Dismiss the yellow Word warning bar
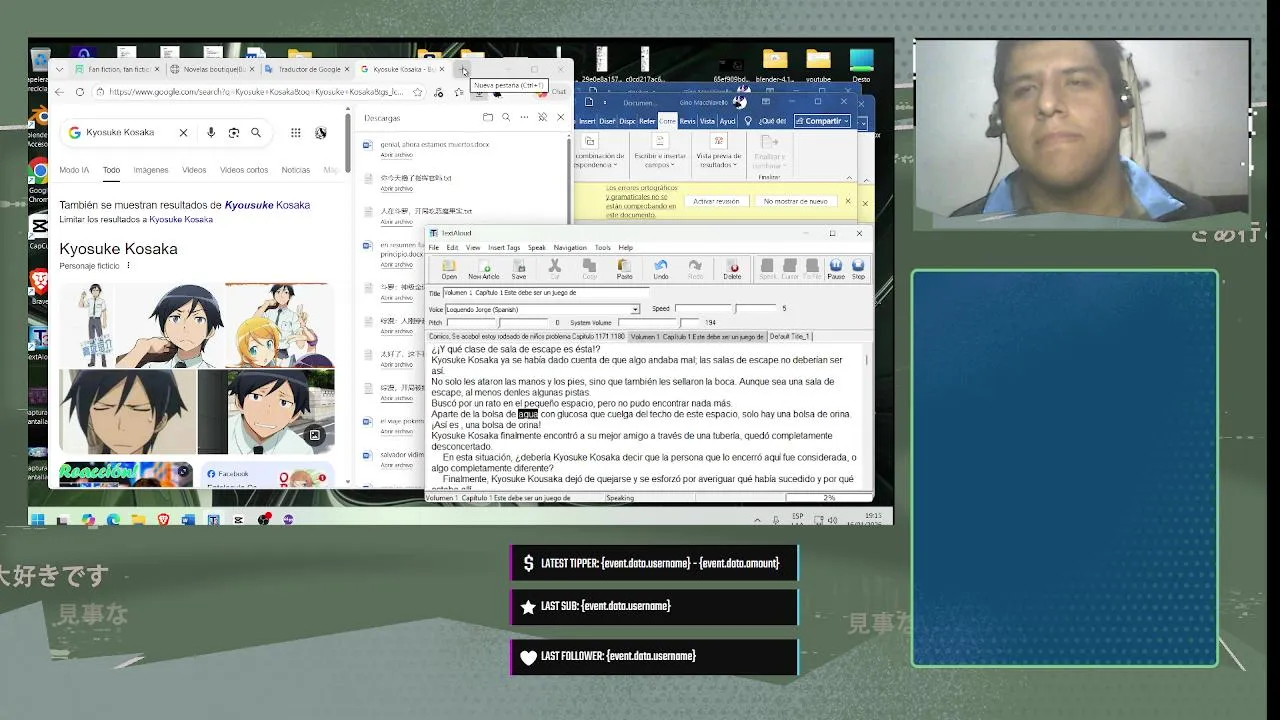The height and width of the screenshot is (720, 1280). 848,201
